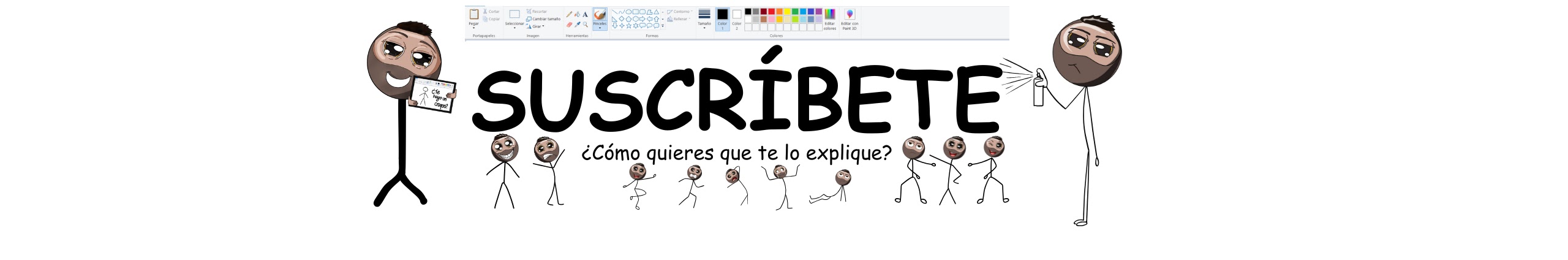Pick the right arrow shape
The width and height of the screenshot is (1568, 260).
point(642,19)
